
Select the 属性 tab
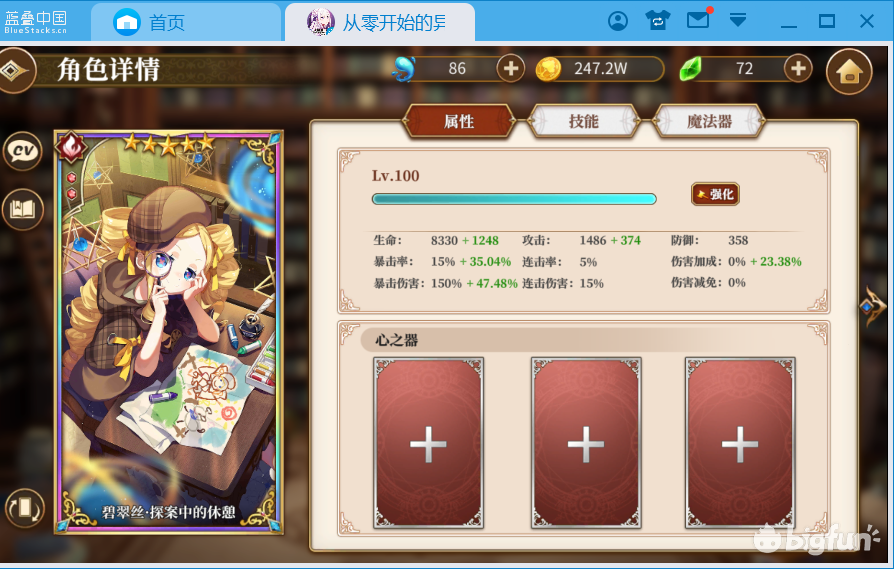click(x=459, y=121)
